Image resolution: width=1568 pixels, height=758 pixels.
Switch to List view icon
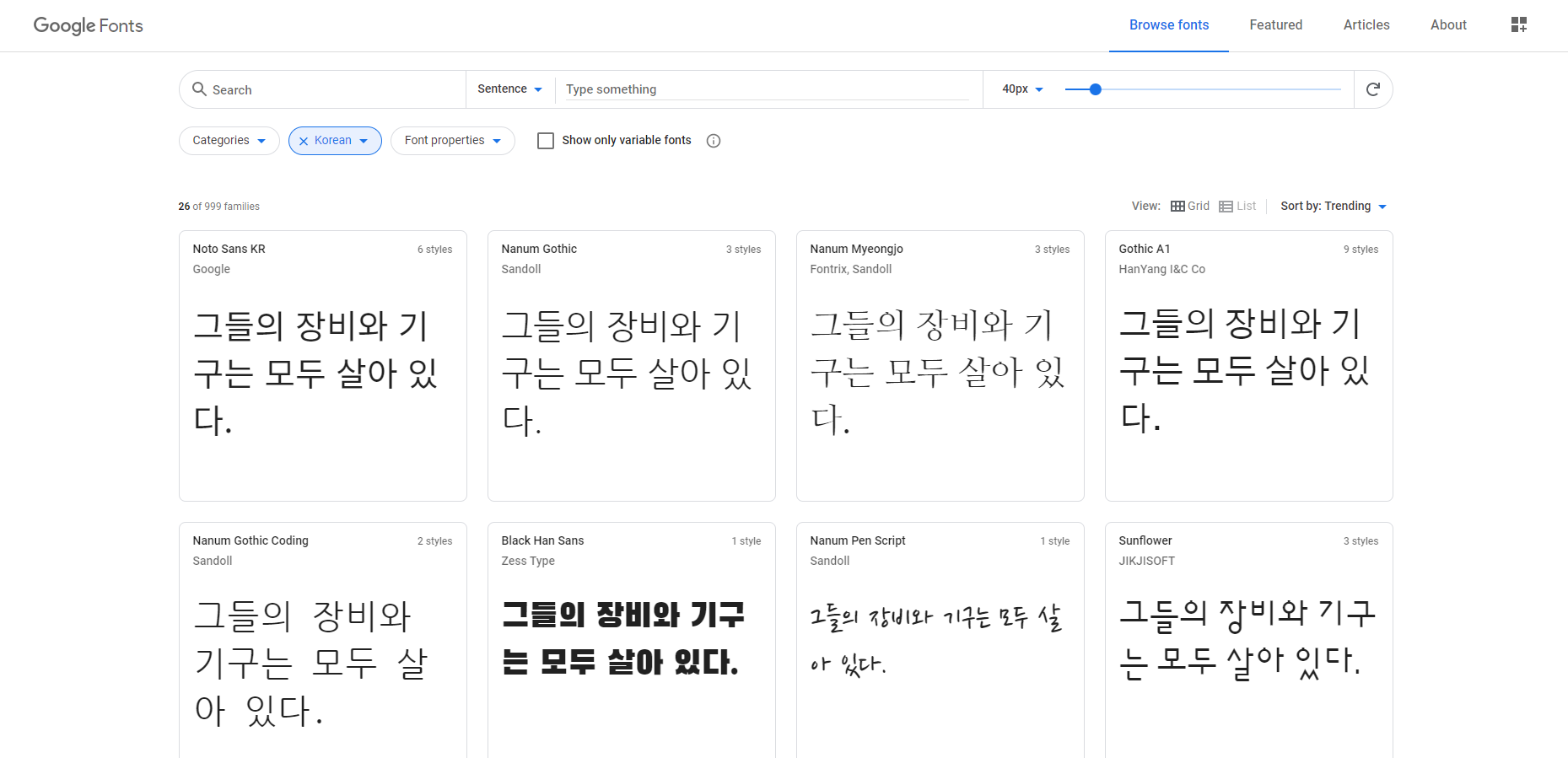(1226, 206)
